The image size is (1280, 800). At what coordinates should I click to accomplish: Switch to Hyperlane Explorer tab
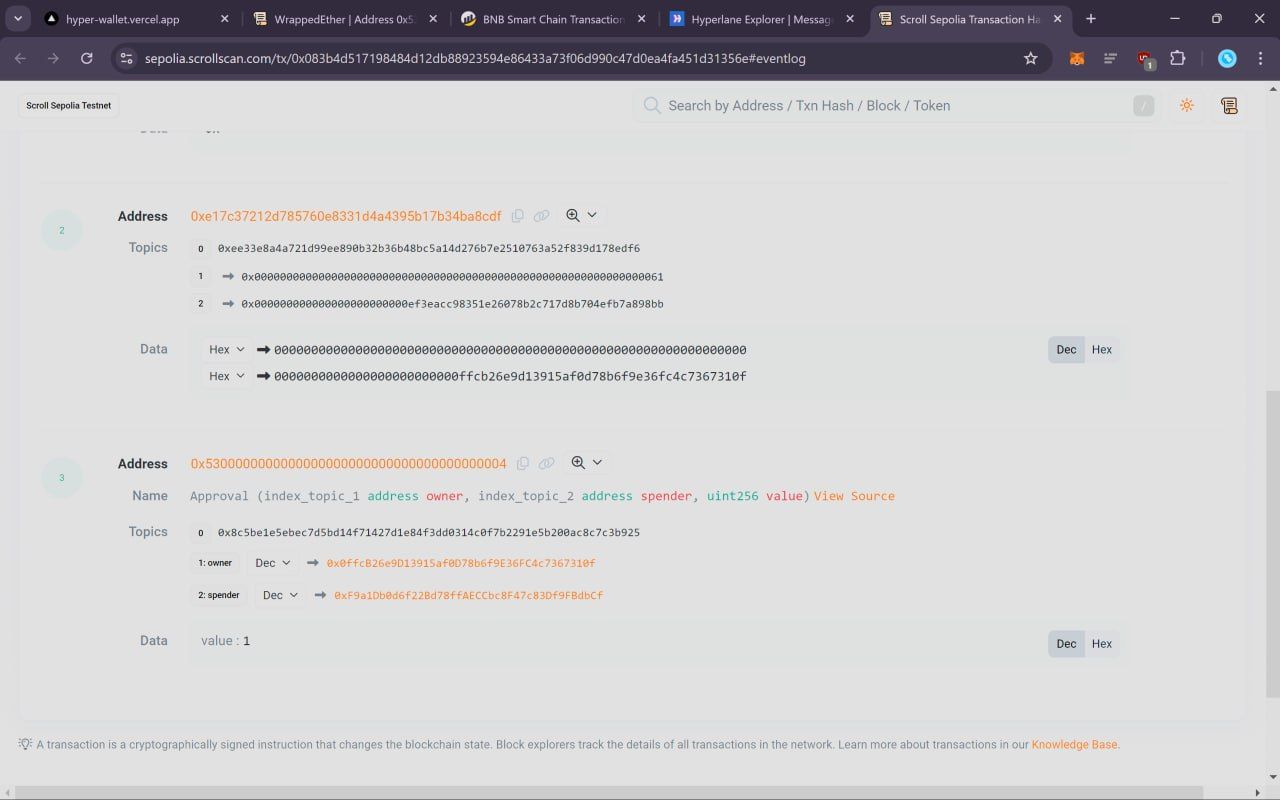[x=761, y=19]
